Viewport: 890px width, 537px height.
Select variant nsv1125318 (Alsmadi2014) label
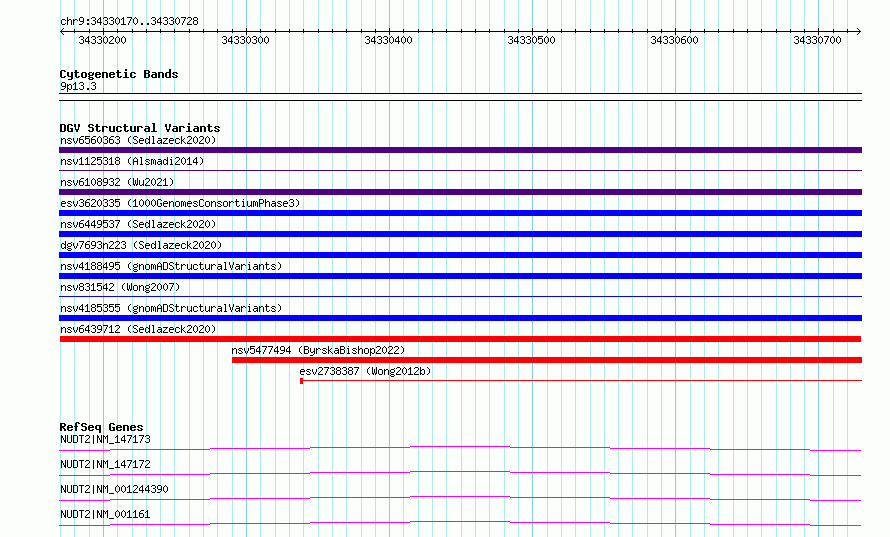coord(132,161)
